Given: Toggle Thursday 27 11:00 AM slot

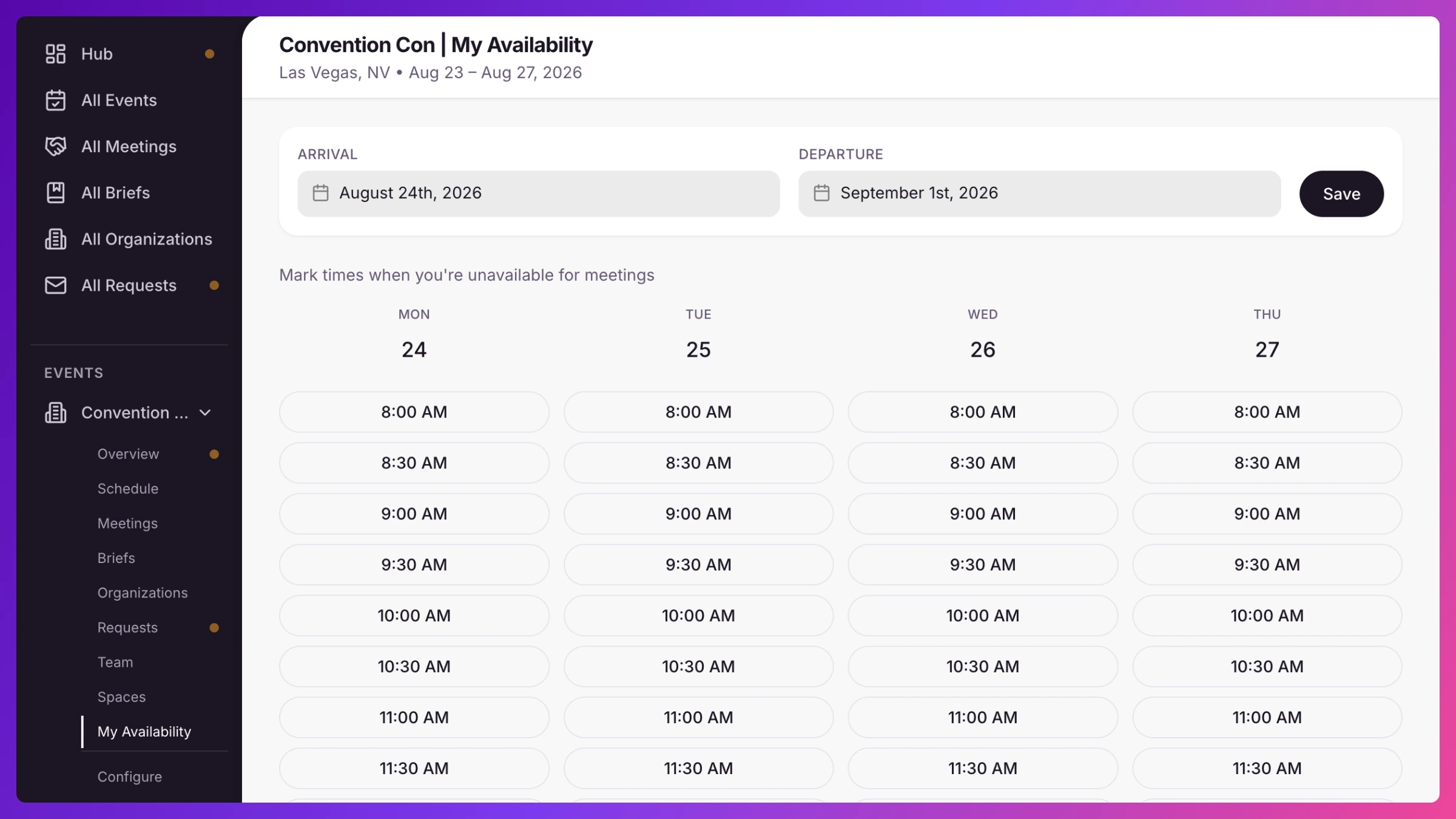Looking at the screenshot, I should pyautogui.click(x=1267, y=718).
